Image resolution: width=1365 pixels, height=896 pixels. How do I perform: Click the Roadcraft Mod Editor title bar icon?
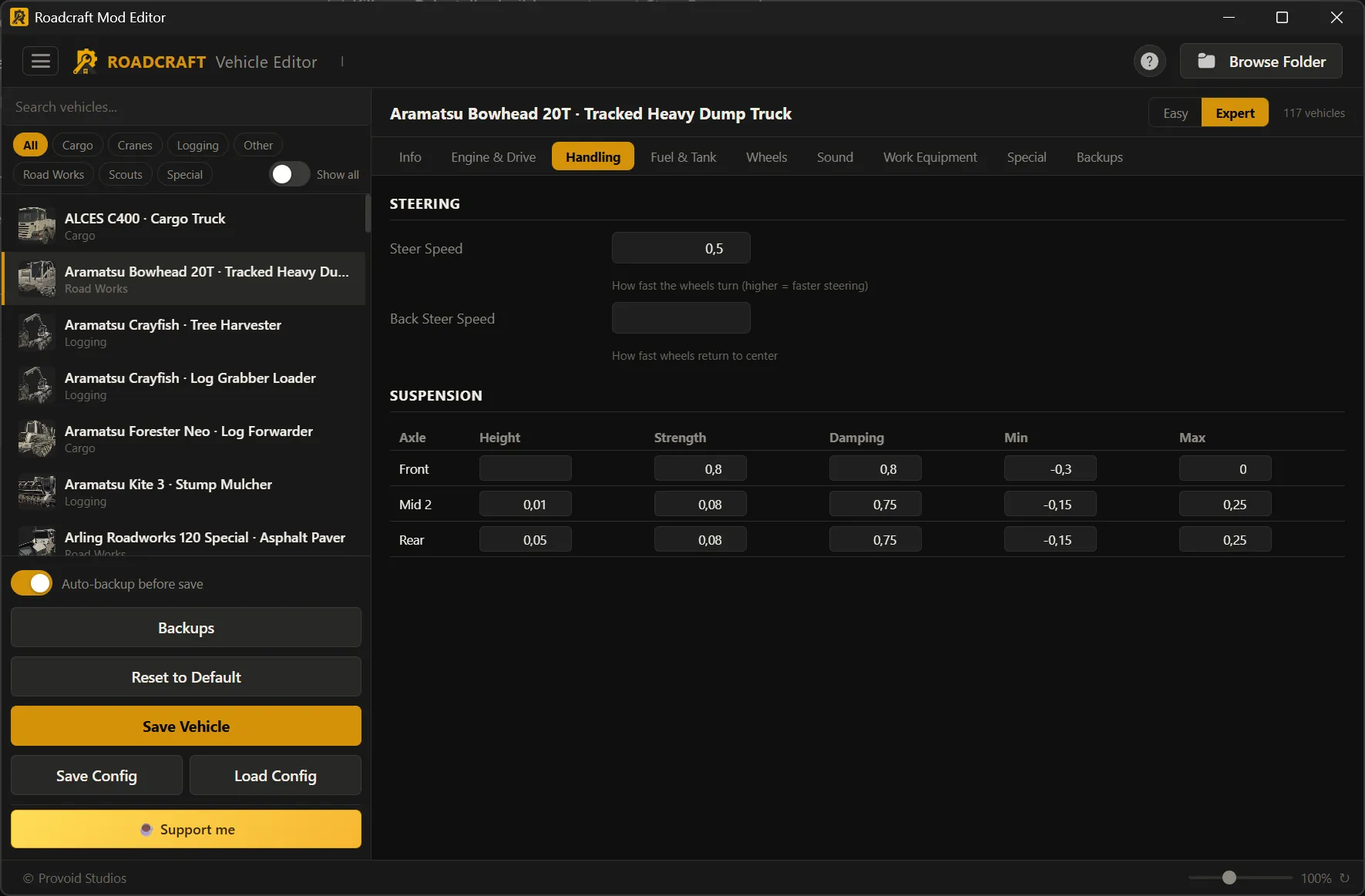19,17
